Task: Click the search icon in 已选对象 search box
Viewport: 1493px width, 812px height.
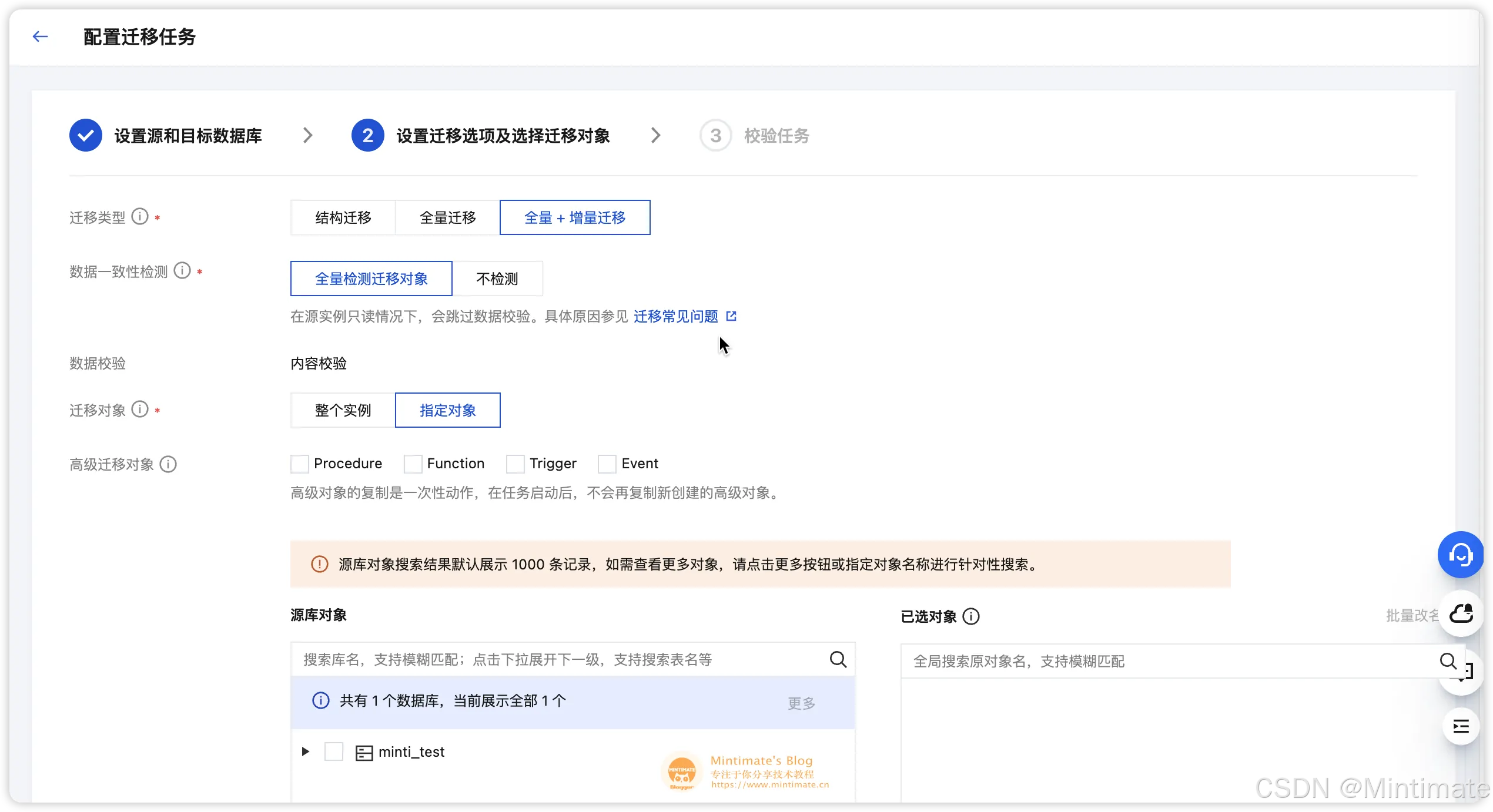Action: click(x=1448, y=662)
